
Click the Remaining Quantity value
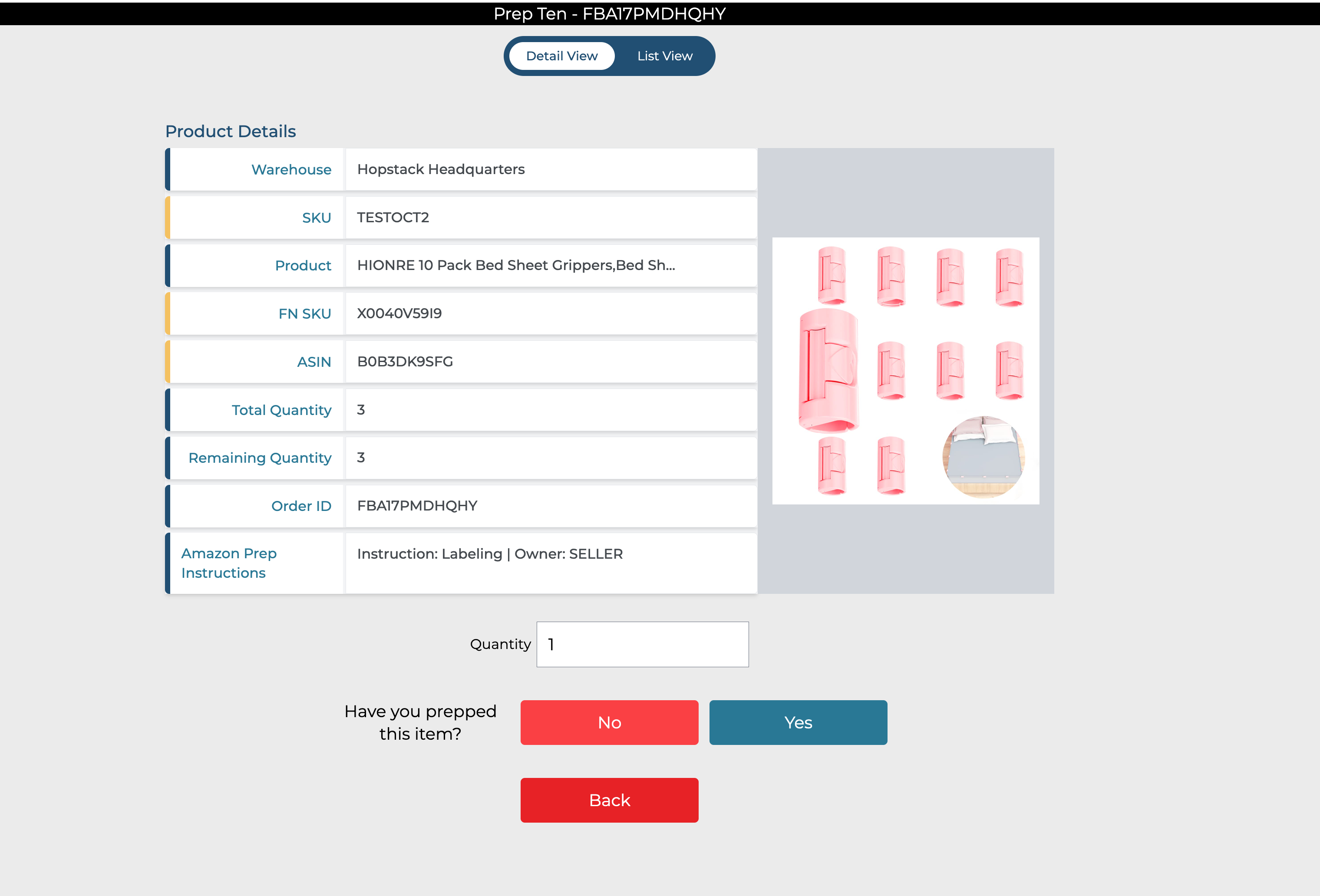tap(361, 458)
